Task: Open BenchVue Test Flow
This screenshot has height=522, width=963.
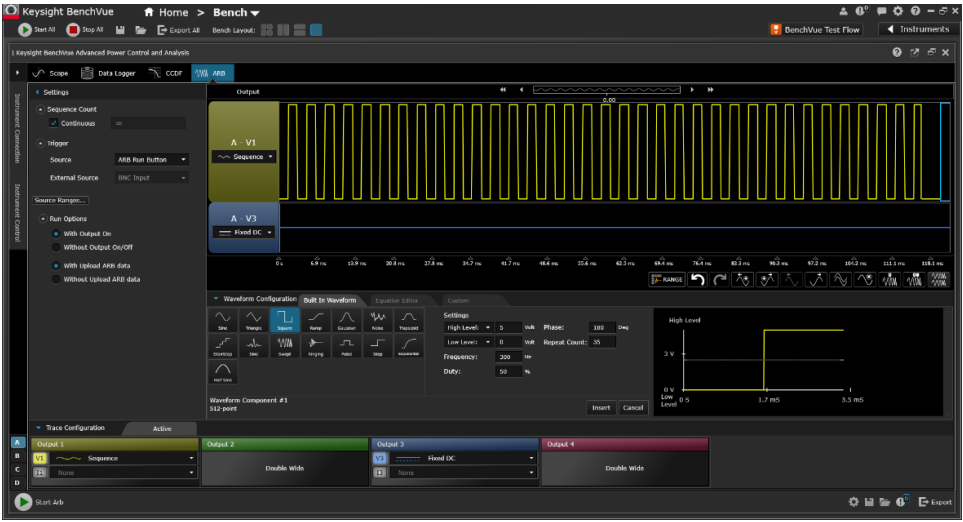Action: coord(816,29)
